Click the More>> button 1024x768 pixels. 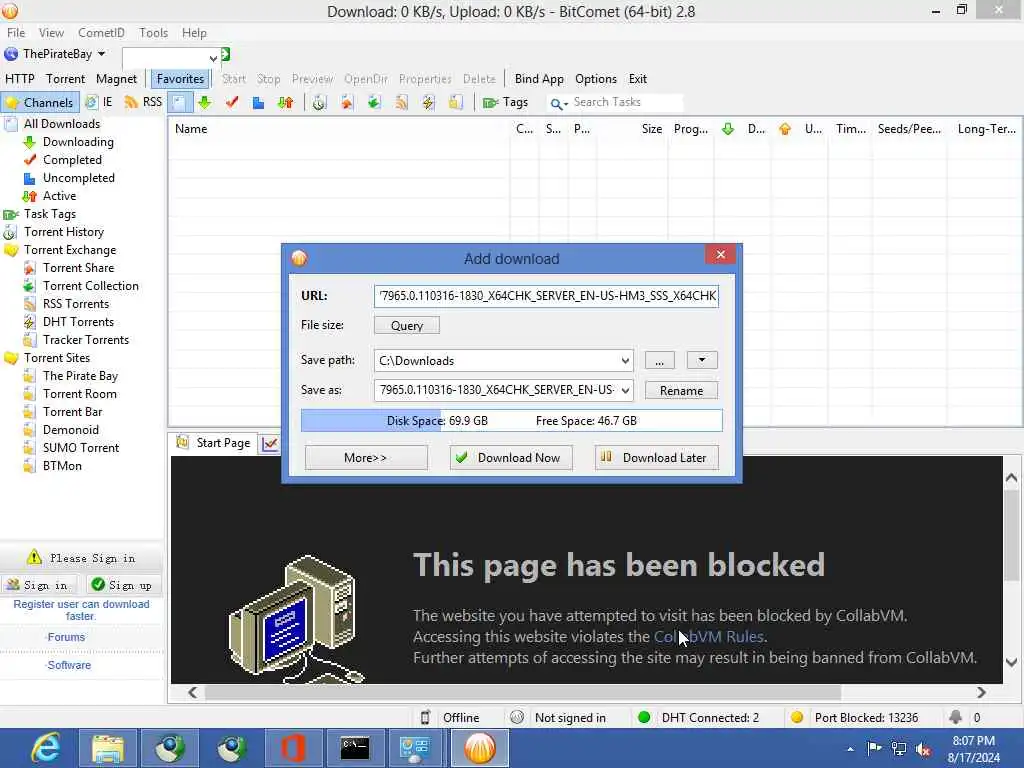coord(366,458)
